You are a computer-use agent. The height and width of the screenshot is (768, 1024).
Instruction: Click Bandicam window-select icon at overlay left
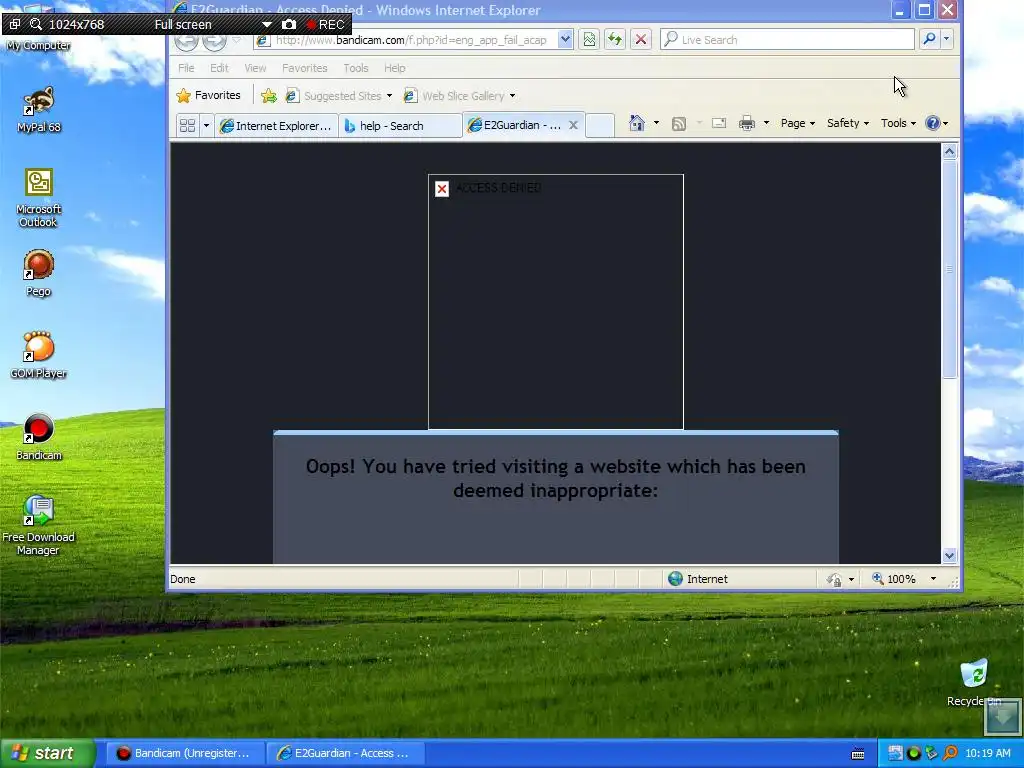[14, 24]
